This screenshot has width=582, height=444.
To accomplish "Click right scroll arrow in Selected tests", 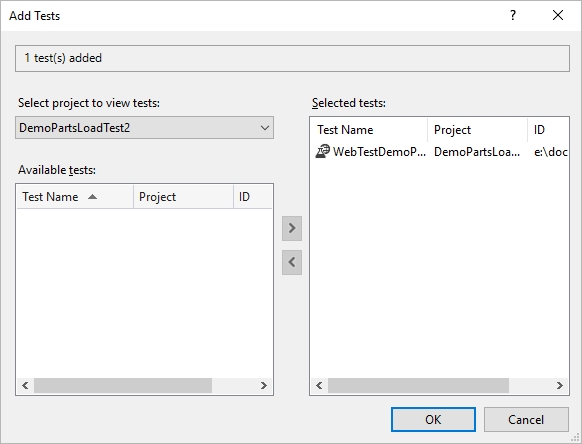I will [559, 386].
